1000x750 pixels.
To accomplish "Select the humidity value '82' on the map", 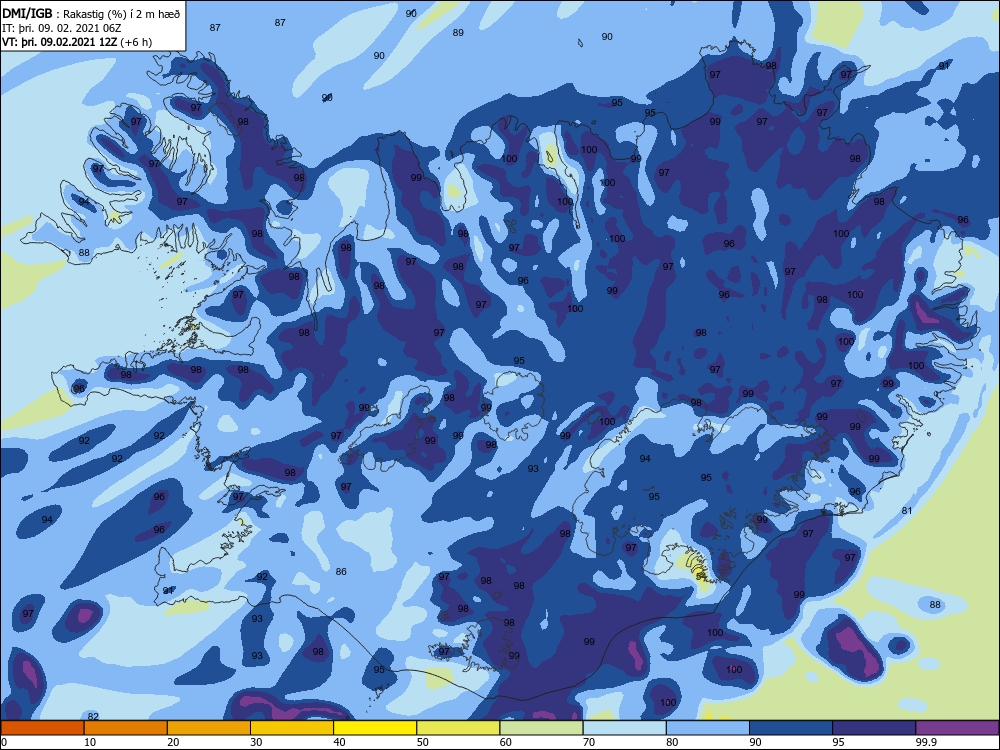I will pyautogui.click(x=93, y=716).
